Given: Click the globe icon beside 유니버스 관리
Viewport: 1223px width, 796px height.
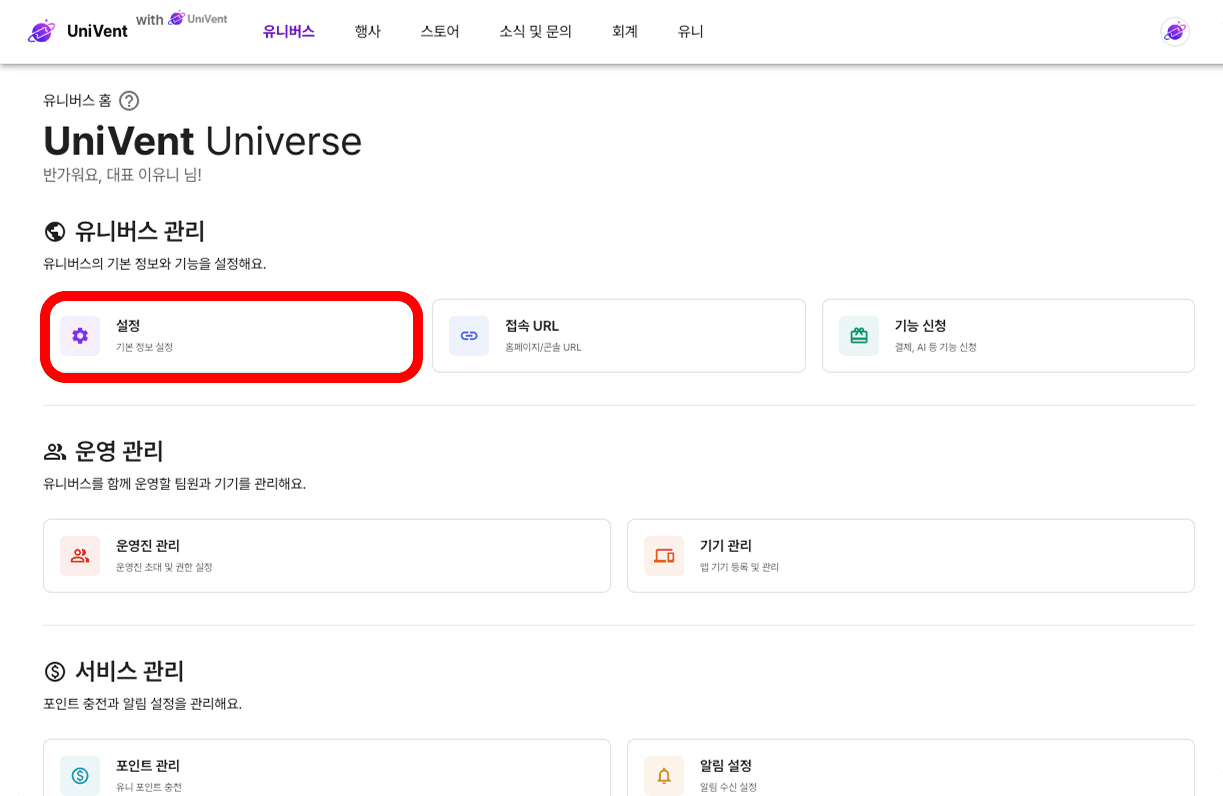Looking at the screenshot, I should click(x=54, y=231).
